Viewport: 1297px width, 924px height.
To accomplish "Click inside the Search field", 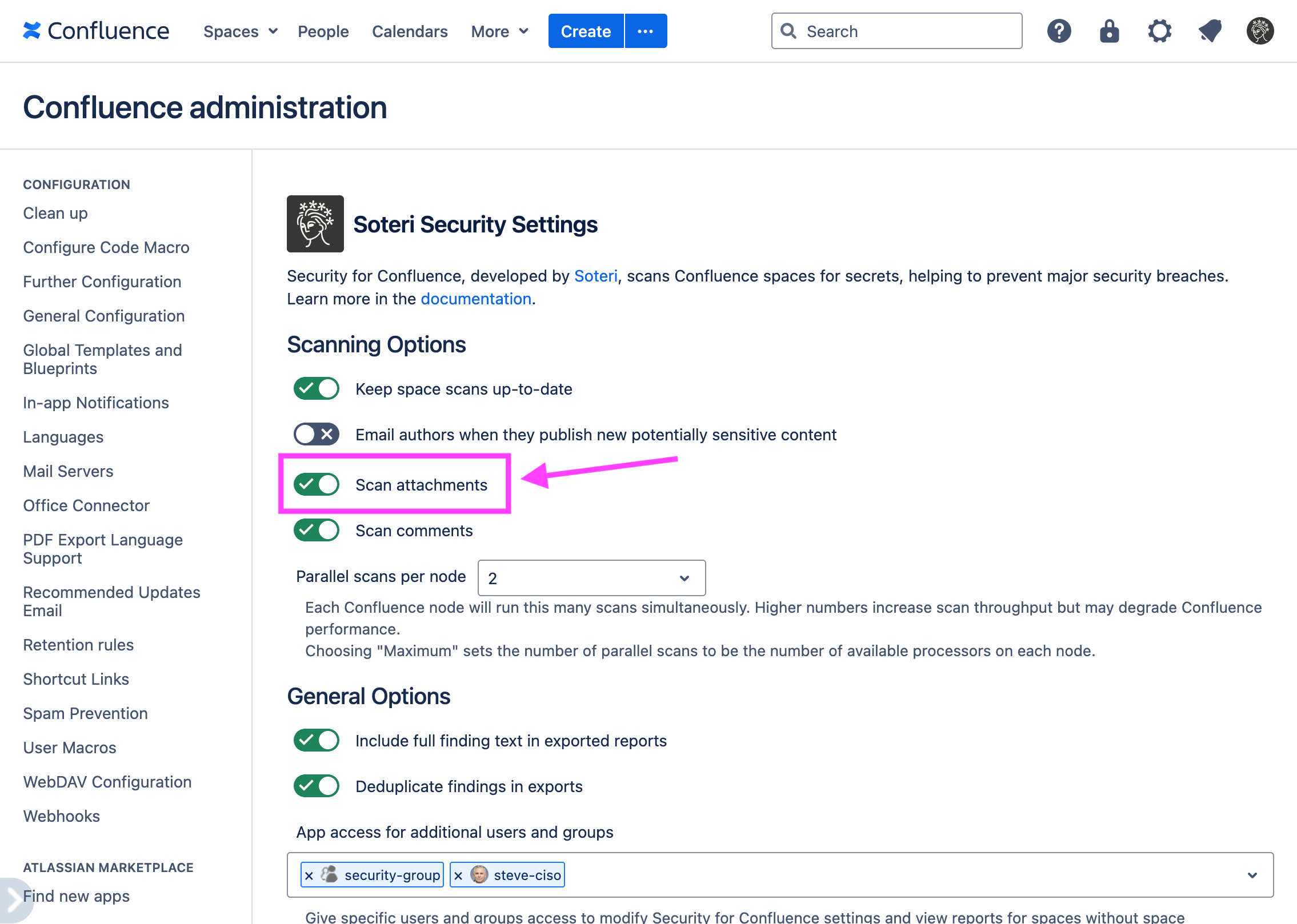I will pyautogui.click(x=896, y=31).
